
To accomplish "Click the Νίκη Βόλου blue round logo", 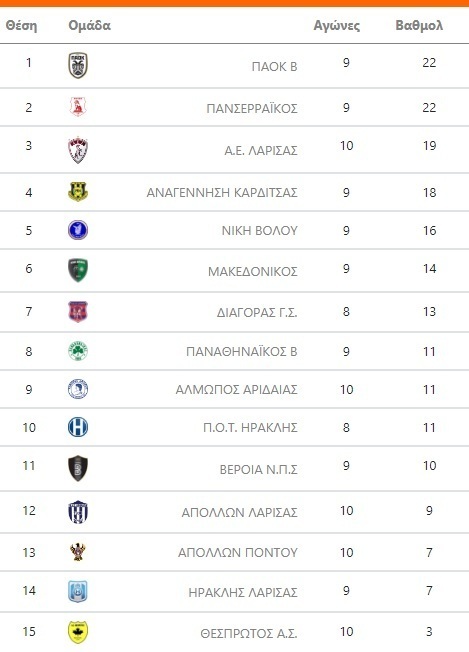I will pos(78,230).
